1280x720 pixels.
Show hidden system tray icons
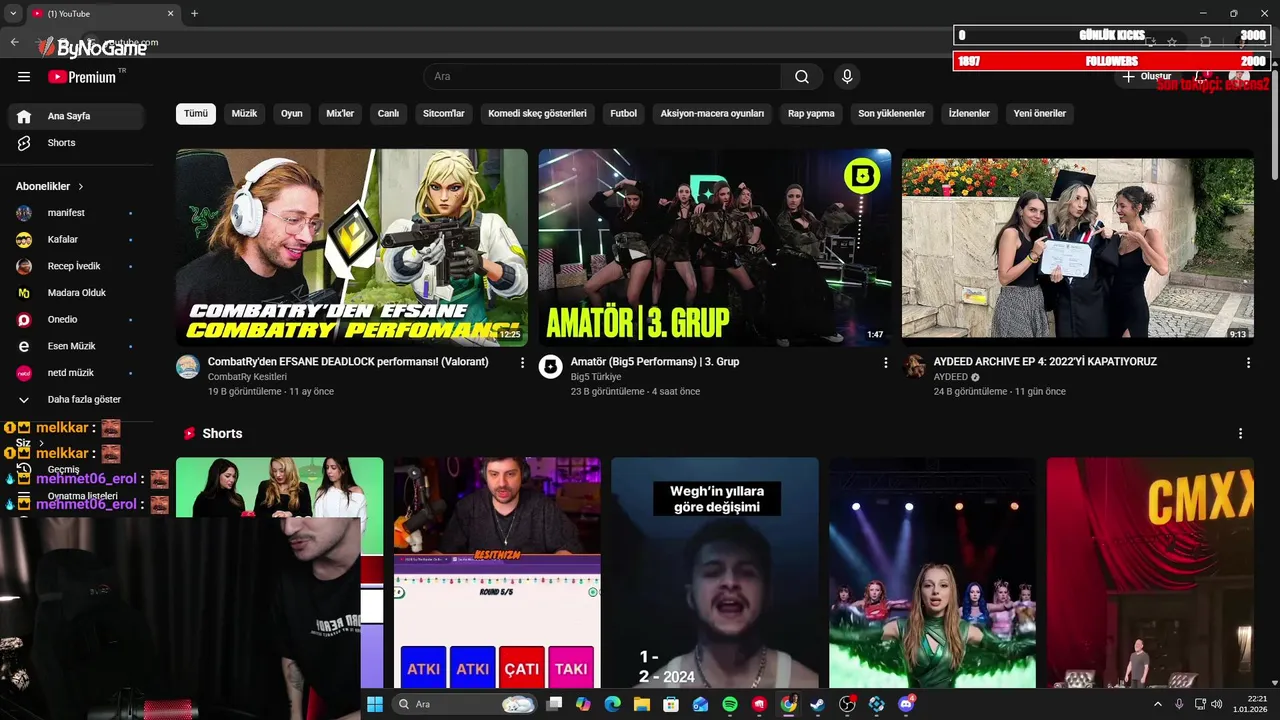tap(1159, 704)
